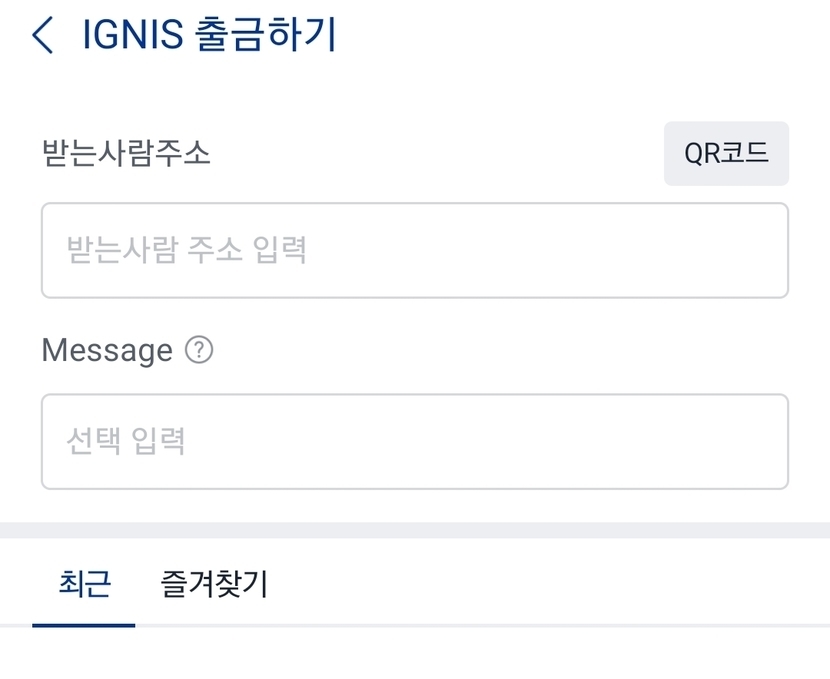Switch to the 최근 tab

pos(84,584)
